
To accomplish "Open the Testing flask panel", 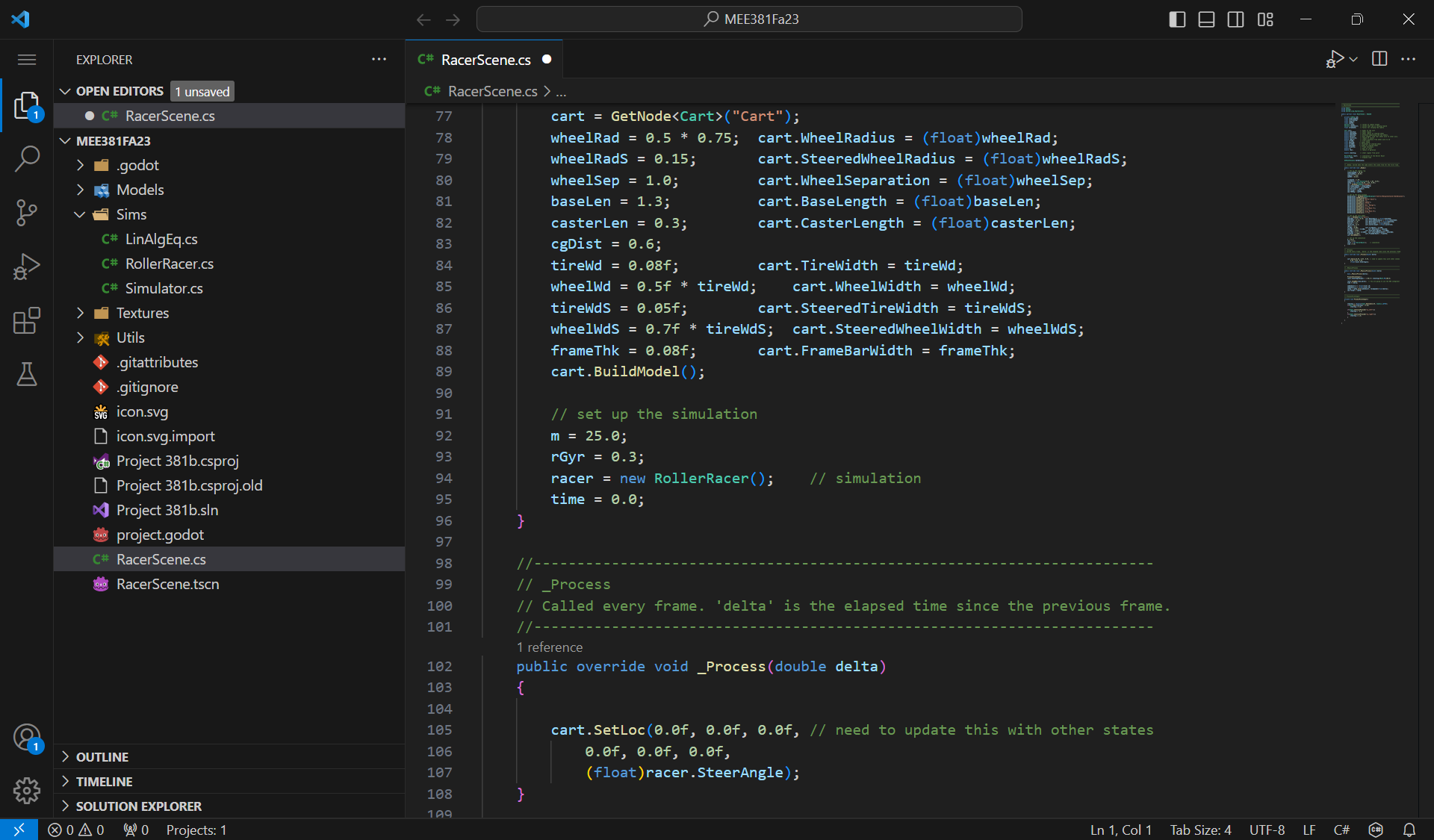I will point(27,375).
